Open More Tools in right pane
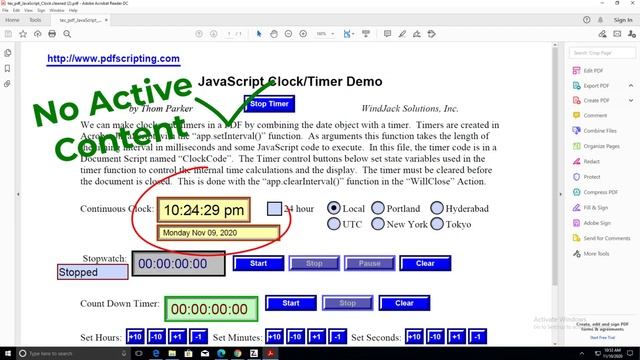Image resolution: width=640 pixels, height=360 pixels. [591, 253]
